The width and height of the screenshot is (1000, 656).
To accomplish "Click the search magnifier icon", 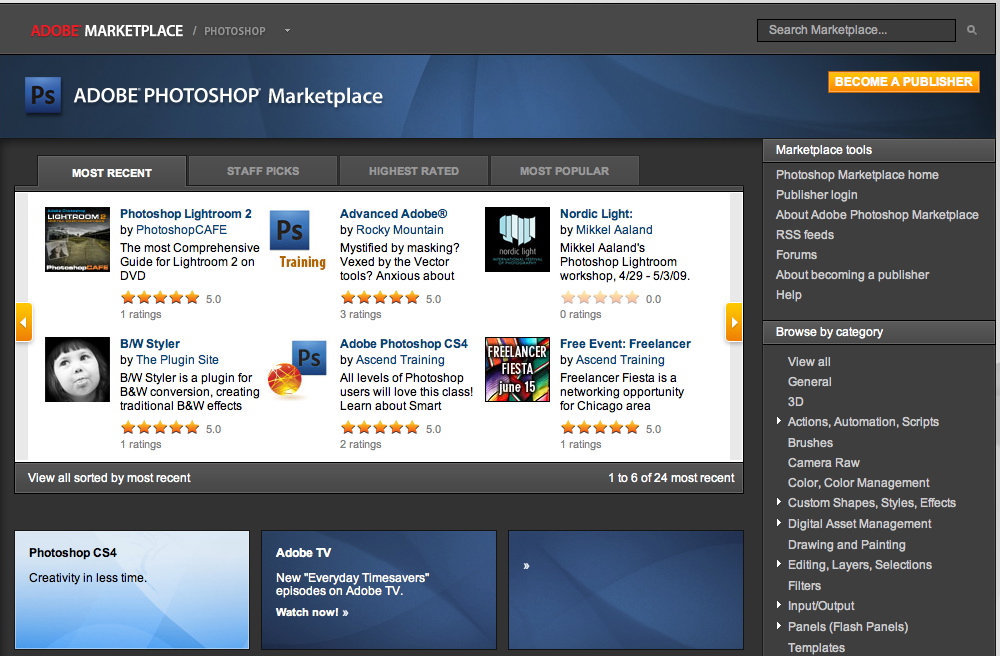I will click(x=971, y=30).
